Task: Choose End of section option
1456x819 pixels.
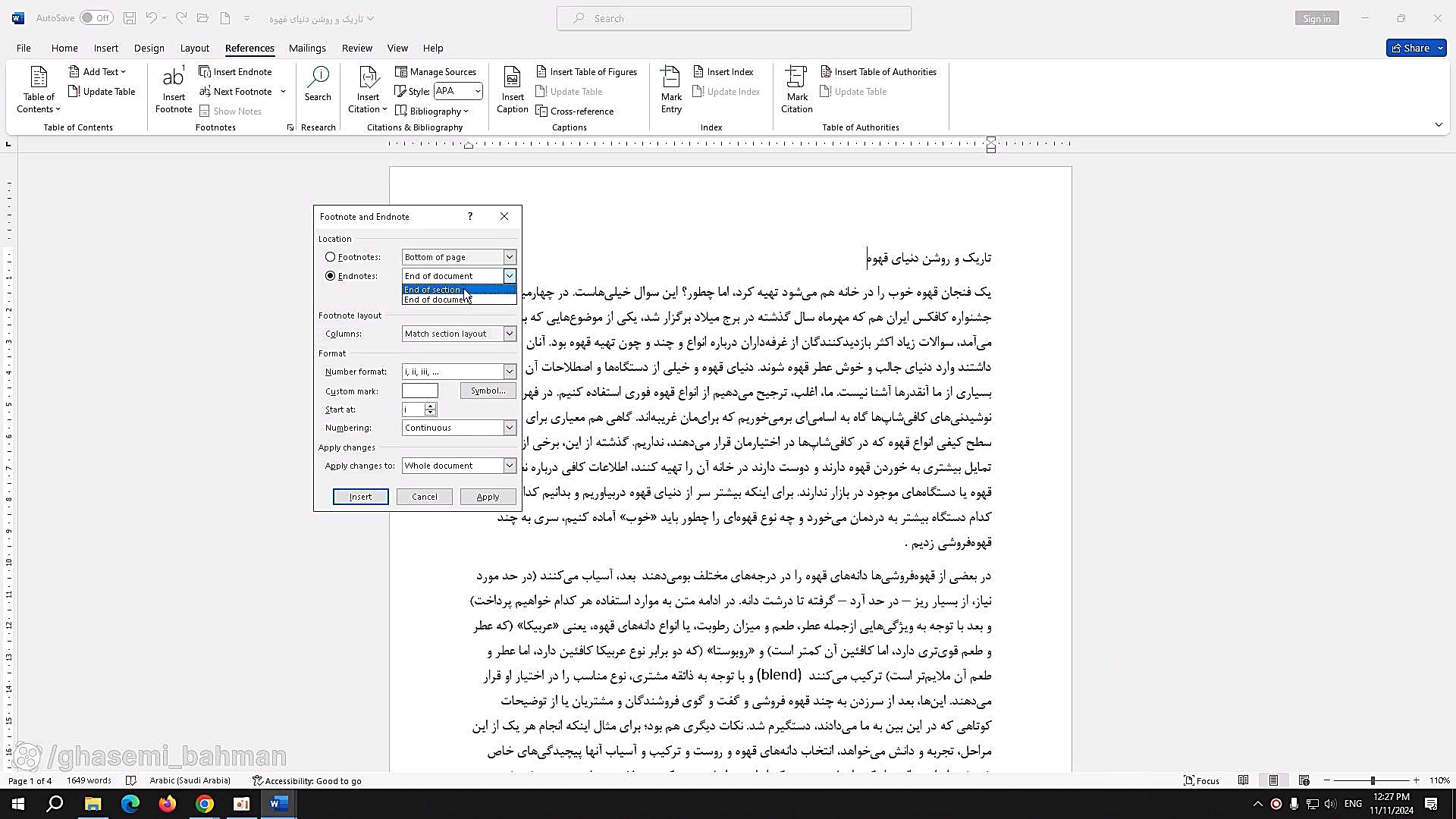Action: 433,290
